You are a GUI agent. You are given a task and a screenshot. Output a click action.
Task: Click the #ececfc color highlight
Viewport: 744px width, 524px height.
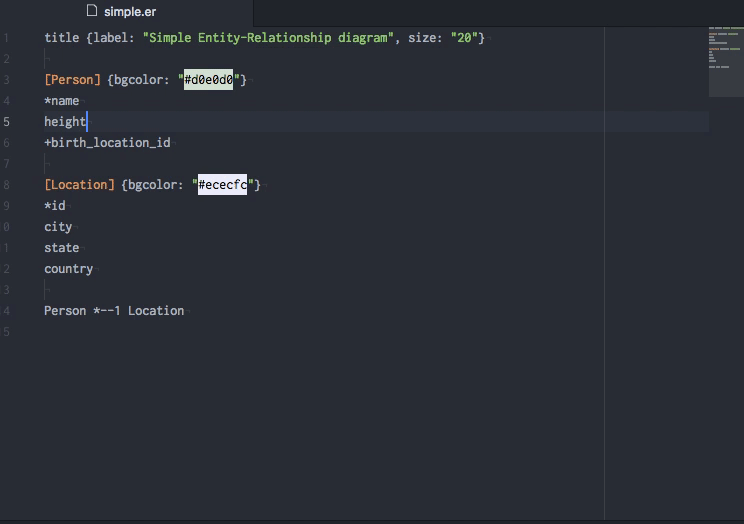(222, 185)
